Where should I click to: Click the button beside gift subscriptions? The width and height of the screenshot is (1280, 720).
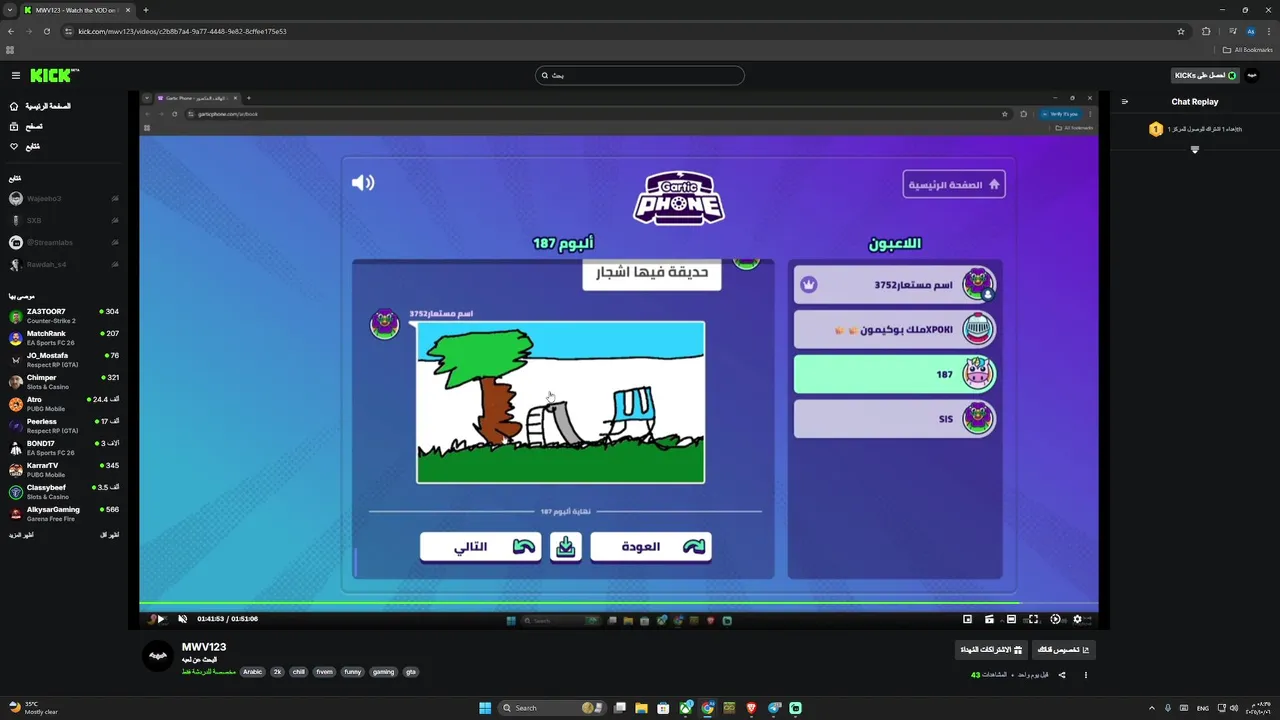tap(1064, 650)
